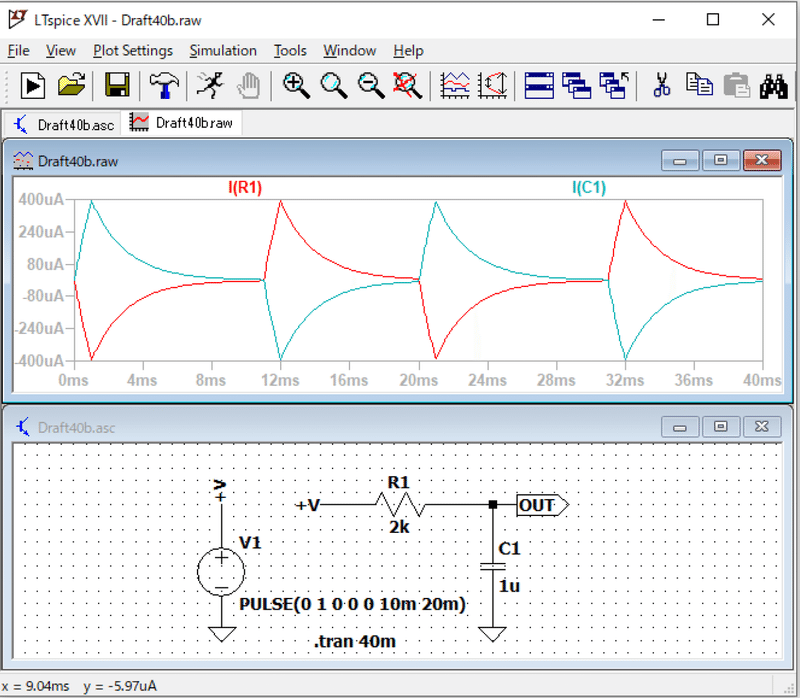Click the I(C1) trace label
800x698 pixels.
click(588, 187)
